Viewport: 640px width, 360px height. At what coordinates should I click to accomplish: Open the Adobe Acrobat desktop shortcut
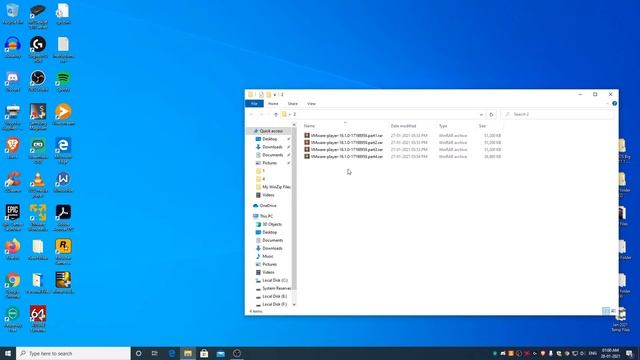(63, 218)
